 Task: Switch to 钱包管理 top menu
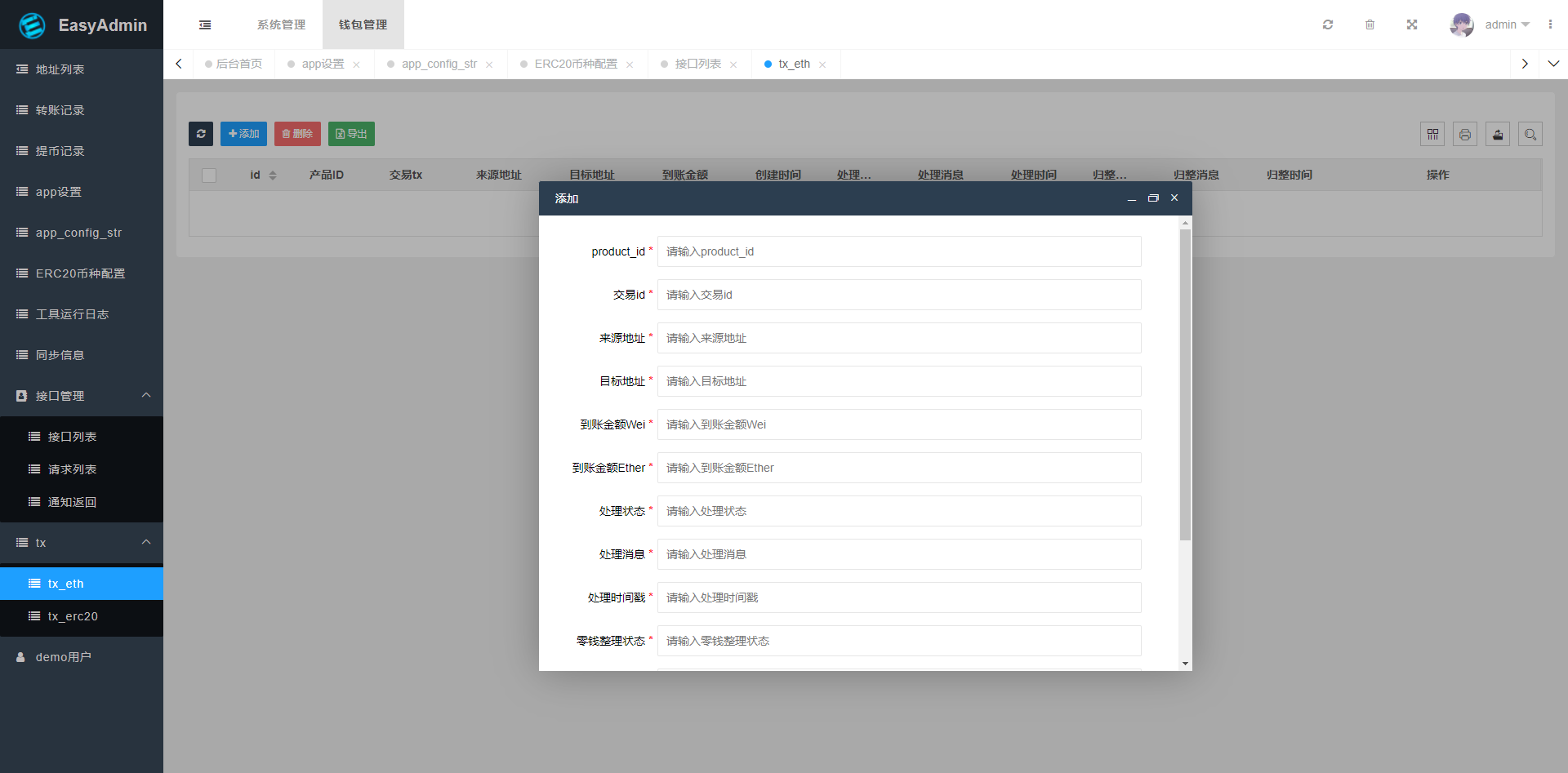pos(363,24)
